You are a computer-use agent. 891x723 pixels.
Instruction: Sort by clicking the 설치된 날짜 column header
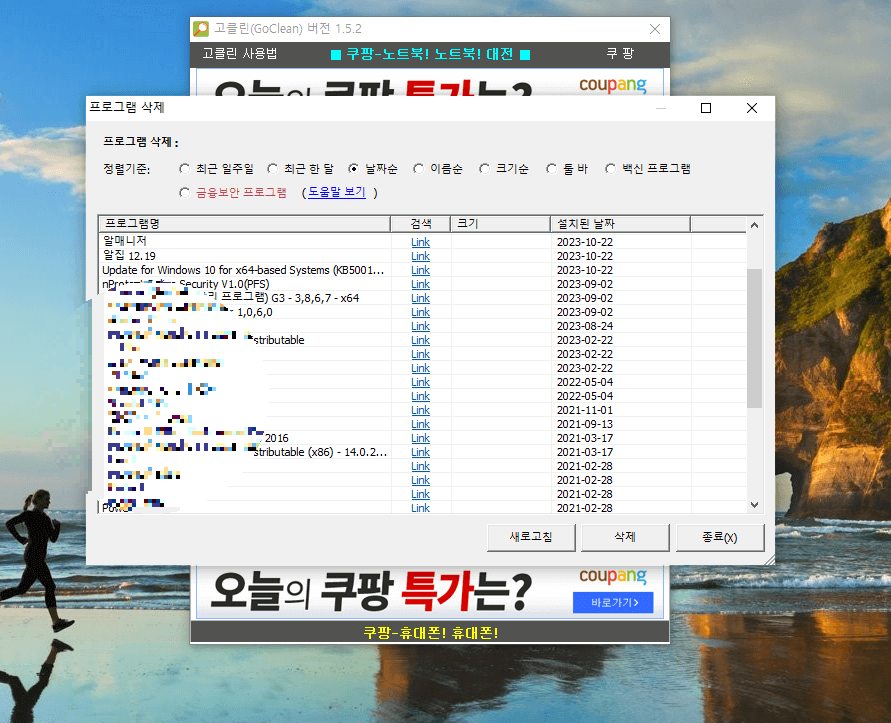[x=588, y=224]
